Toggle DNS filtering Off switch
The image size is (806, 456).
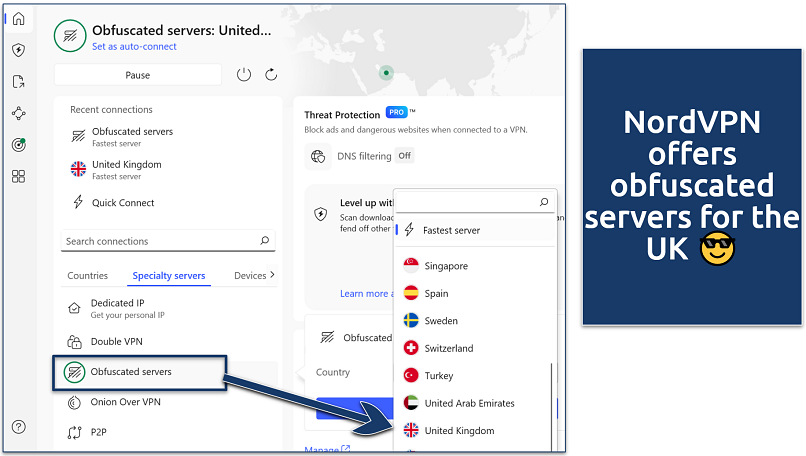click(x=404, y=156)
